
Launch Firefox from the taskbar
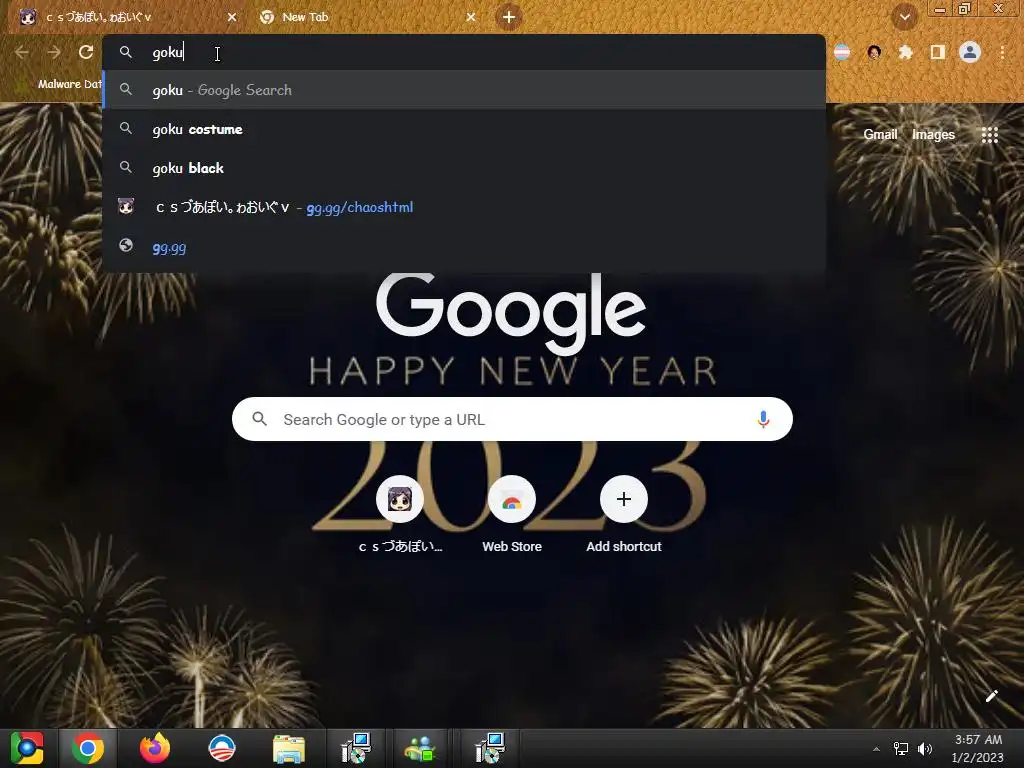(155, 748)
